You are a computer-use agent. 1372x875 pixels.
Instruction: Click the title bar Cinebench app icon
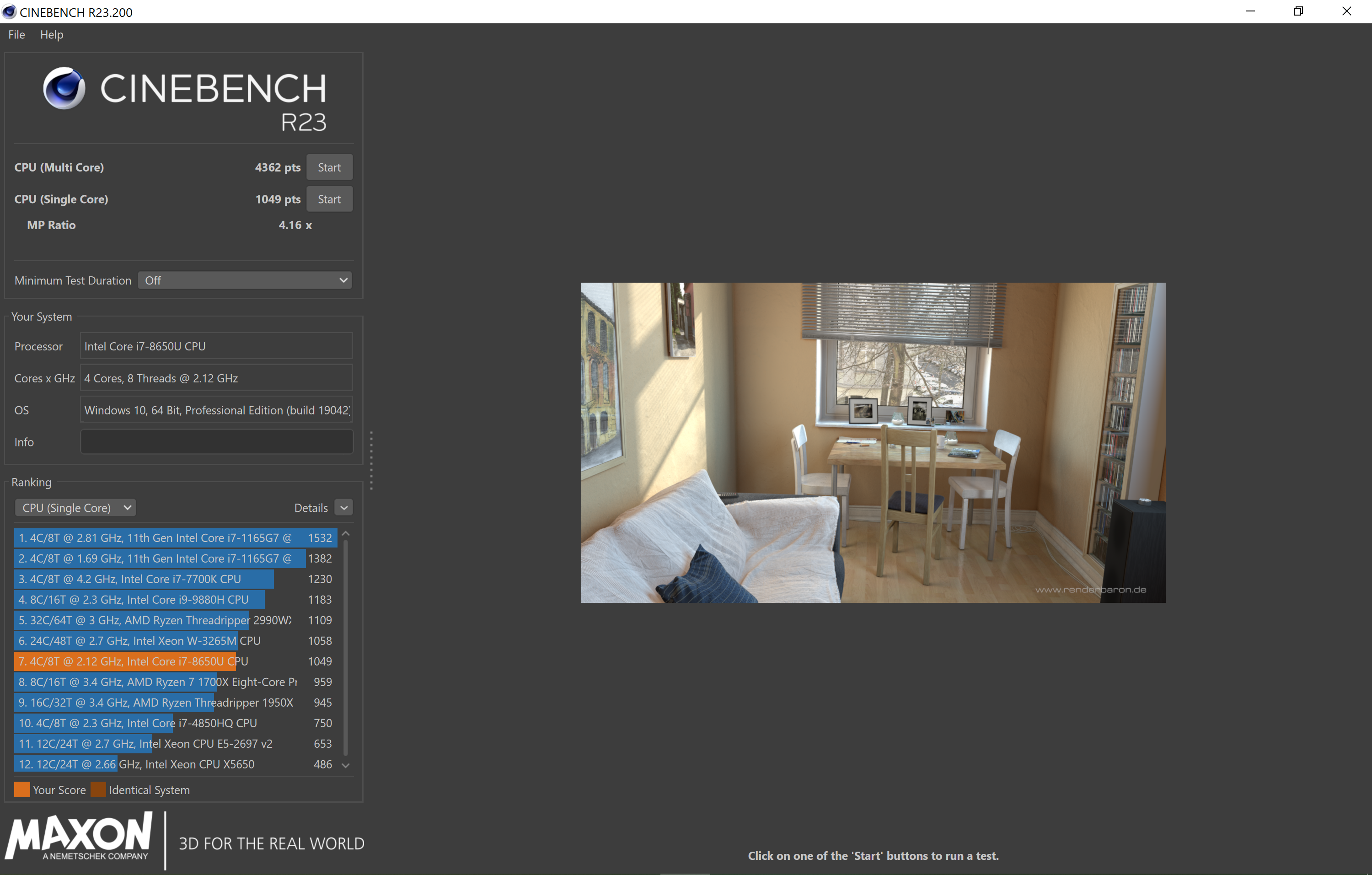[x=9, y=12]
